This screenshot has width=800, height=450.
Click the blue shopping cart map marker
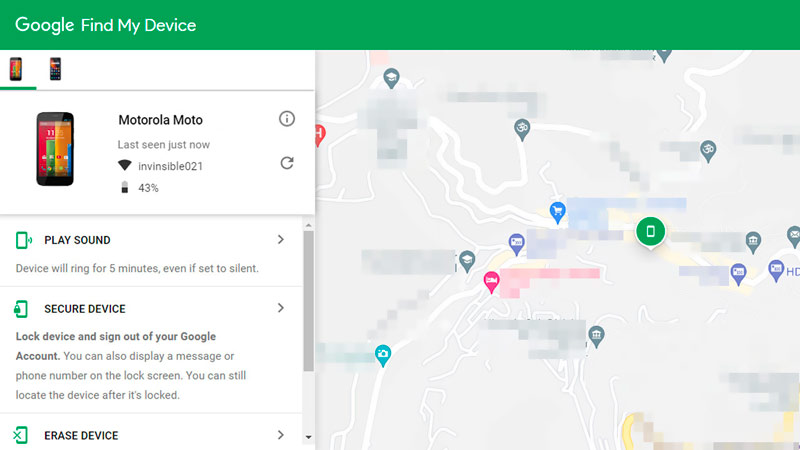tap(558, 210)
